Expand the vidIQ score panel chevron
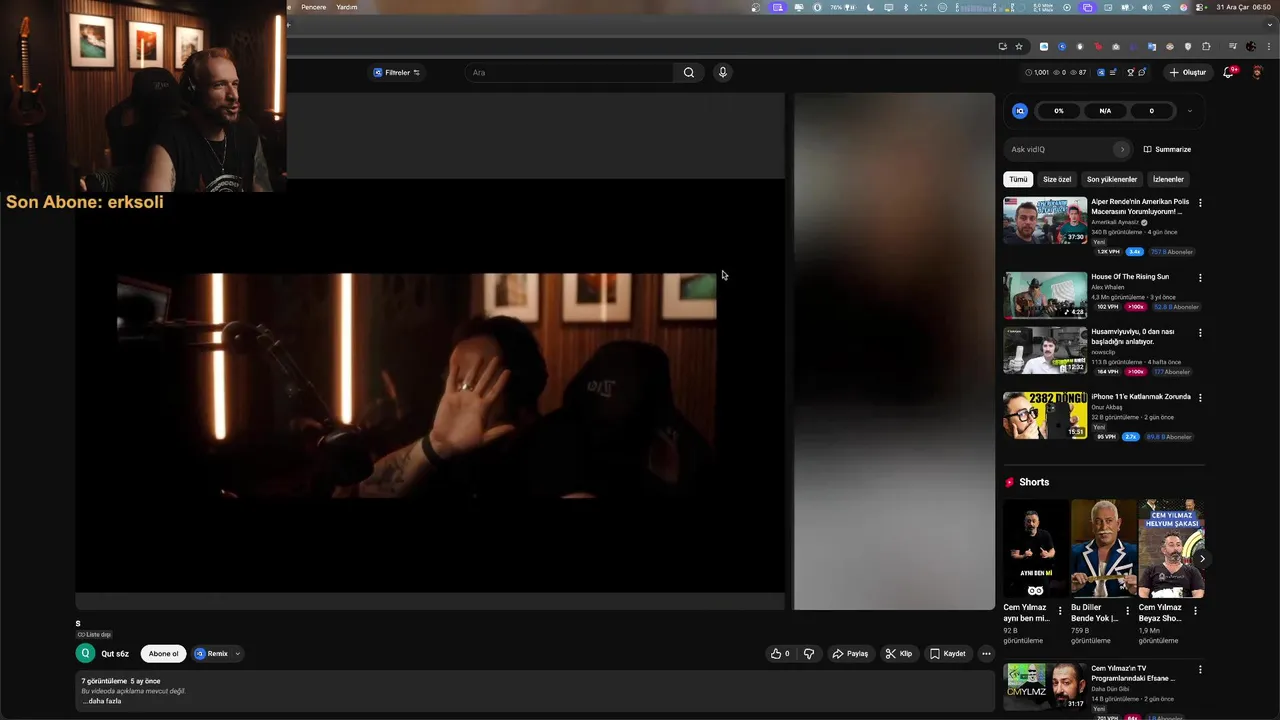This screenshot has width=1280, height=720. pyautogui.click(x=1189, y=111)
